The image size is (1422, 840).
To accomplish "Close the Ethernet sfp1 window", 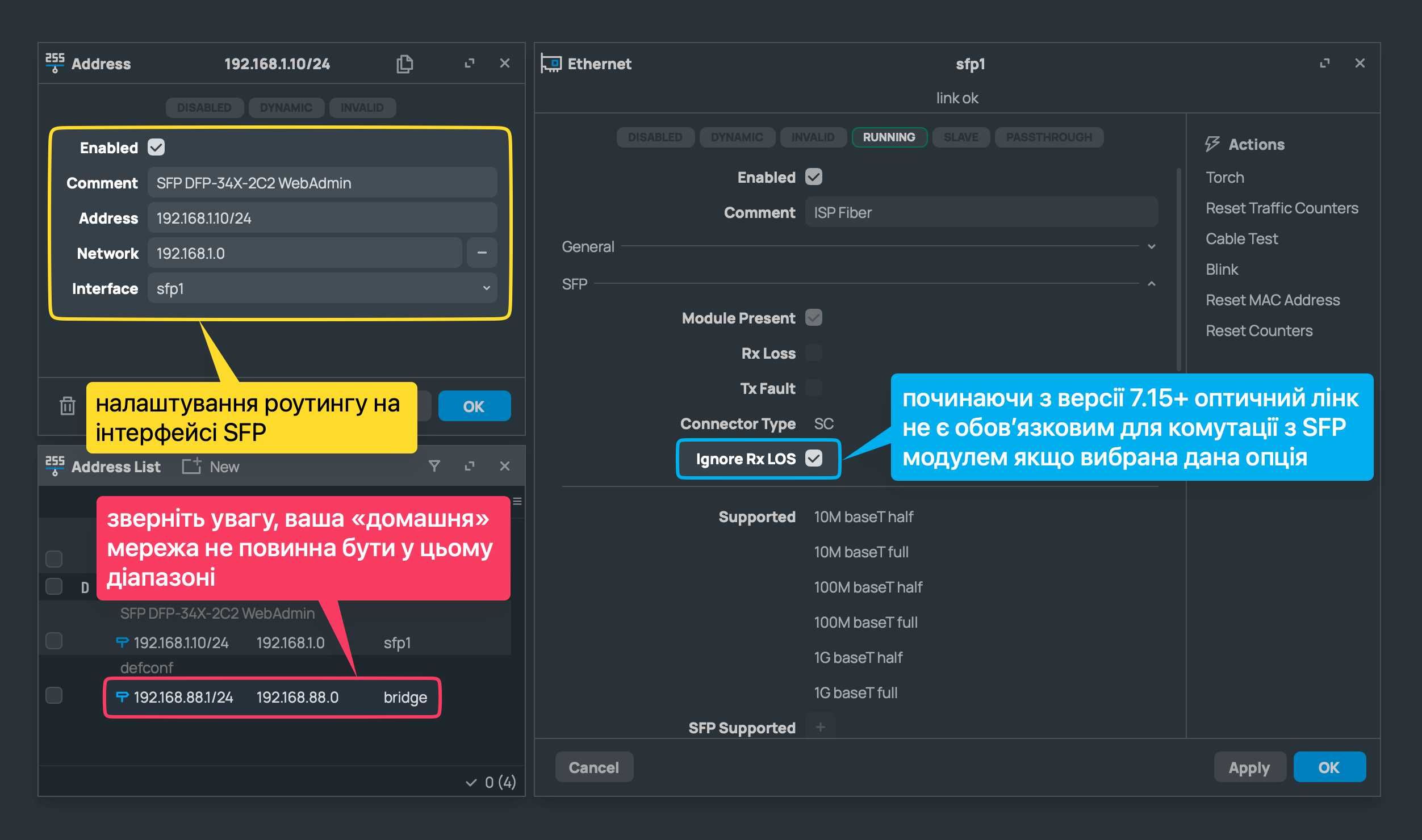I will click(x=1360, y=63).
